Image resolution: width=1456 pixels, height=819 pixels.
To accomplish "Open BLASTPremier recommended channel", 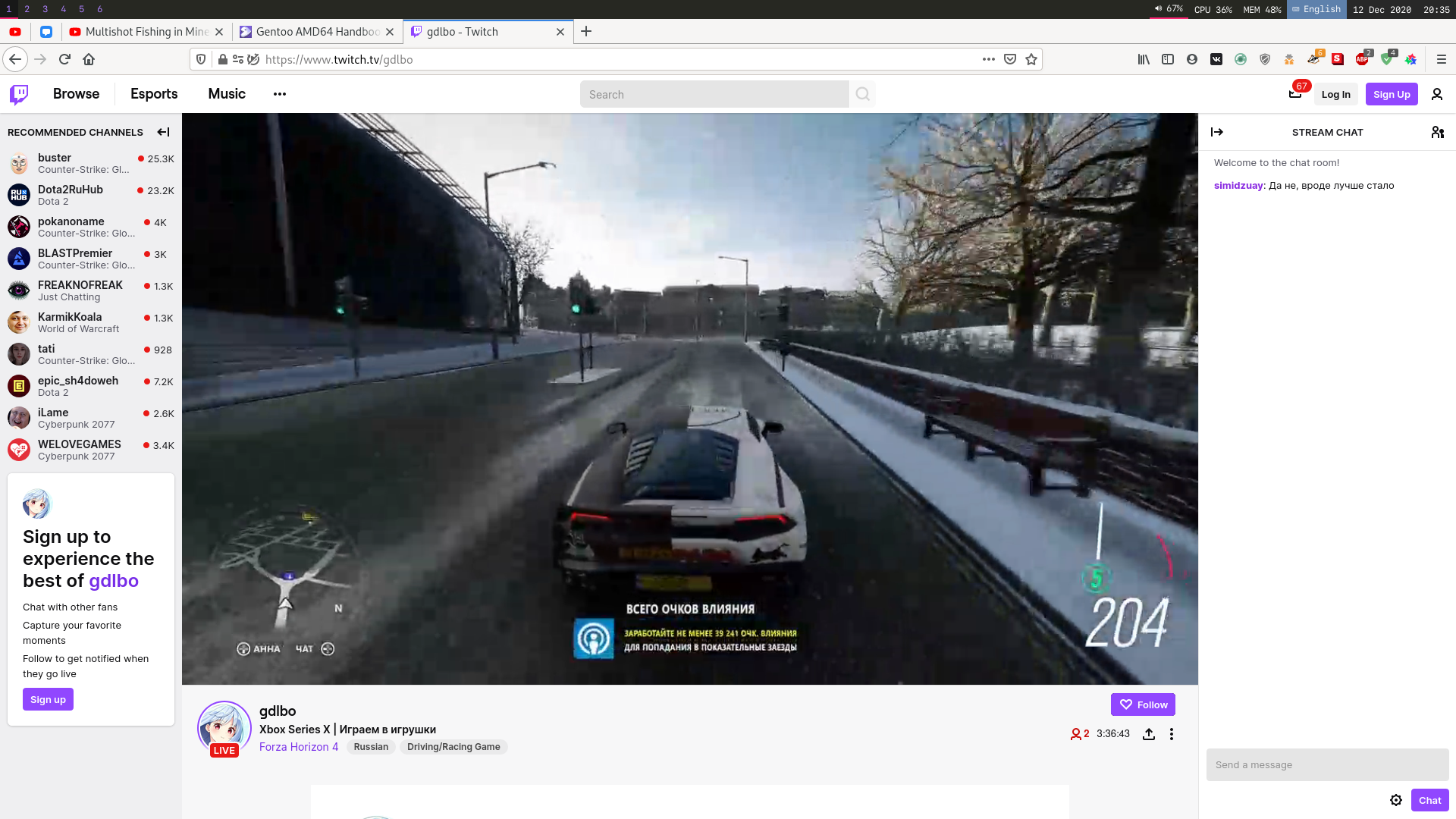I will (x=91, y=259).
